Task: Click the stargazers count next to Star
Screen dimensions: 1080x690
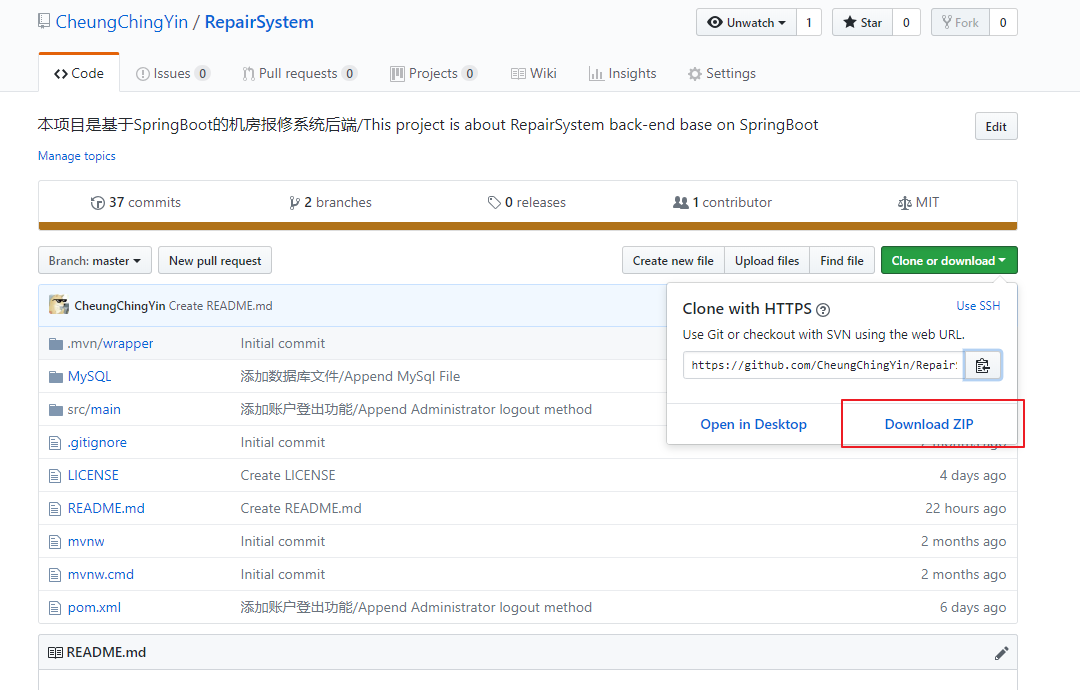Action: [906, 23]
